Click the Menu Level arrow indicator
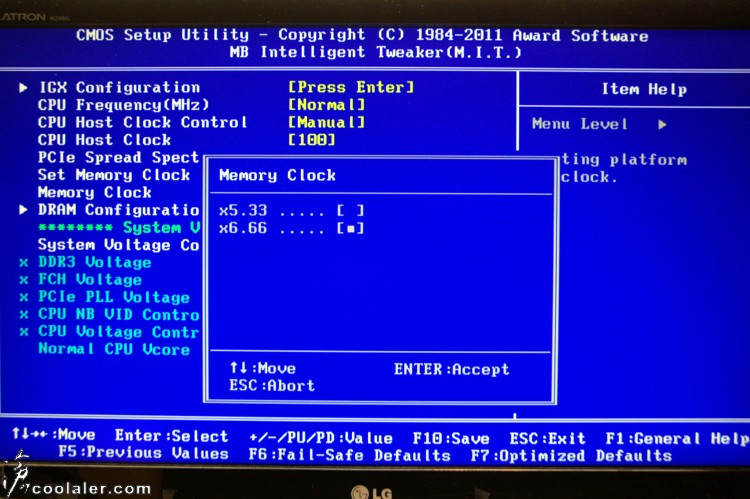The height and width of the screenshot is (499, 750). click(x=662, y=125)
